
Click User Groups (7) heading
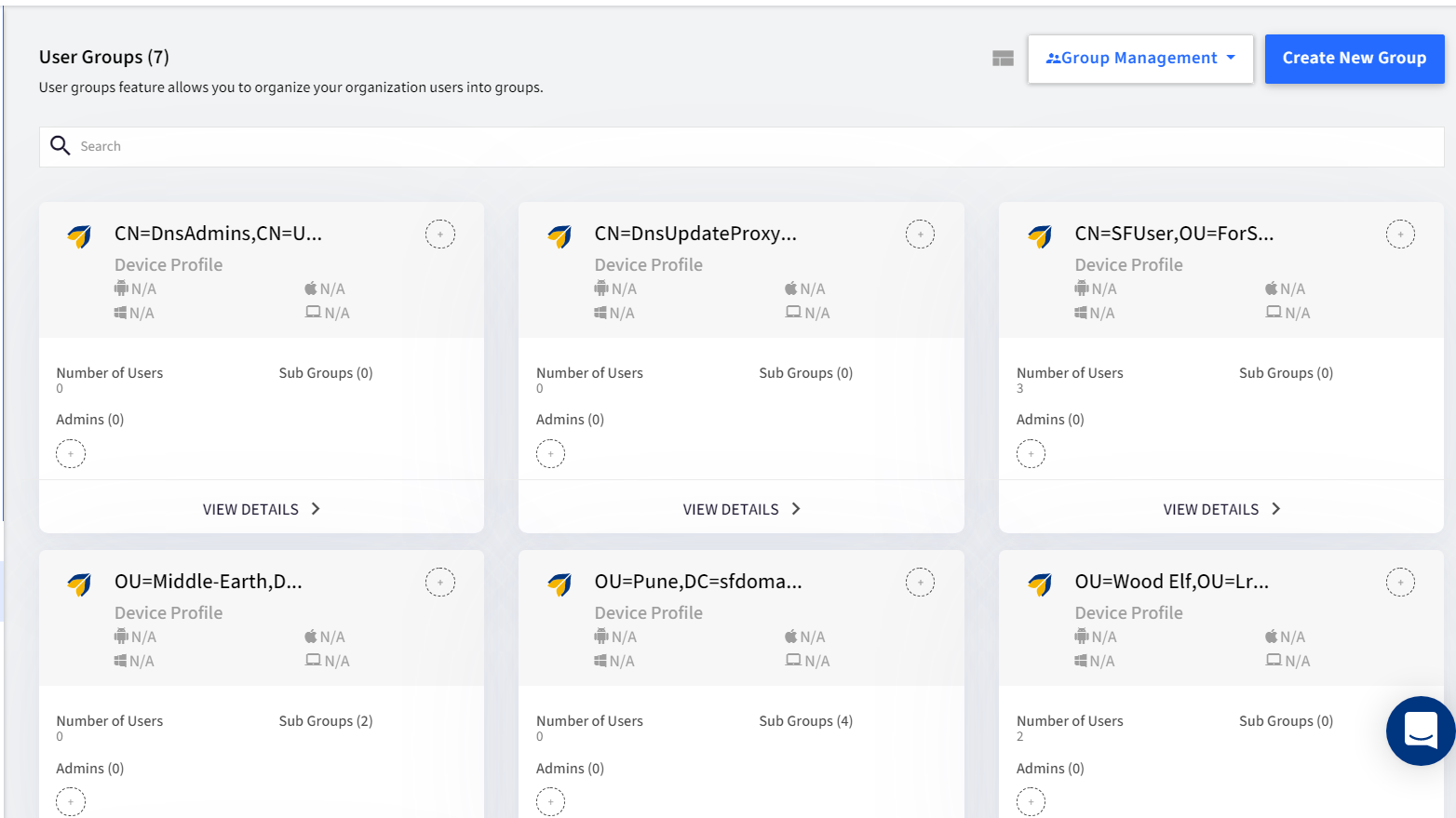pyautogui.click(x=104, y=57)
